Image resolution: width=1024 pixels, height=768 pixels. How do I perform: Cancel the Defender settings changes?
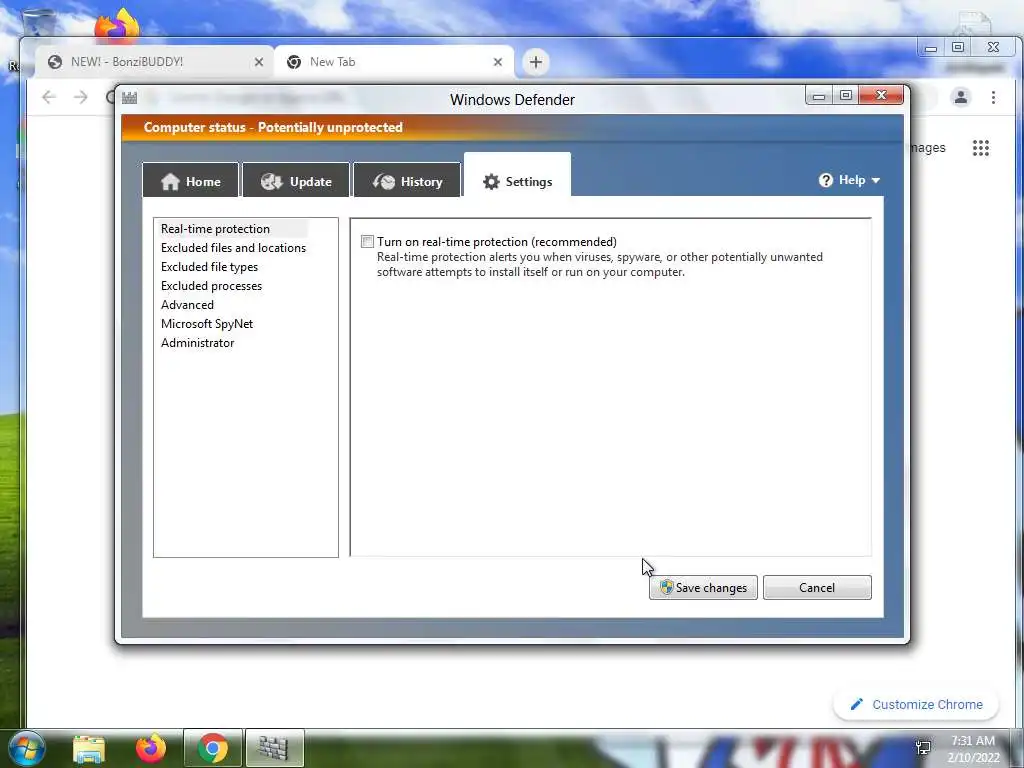[x=817, y=587]
